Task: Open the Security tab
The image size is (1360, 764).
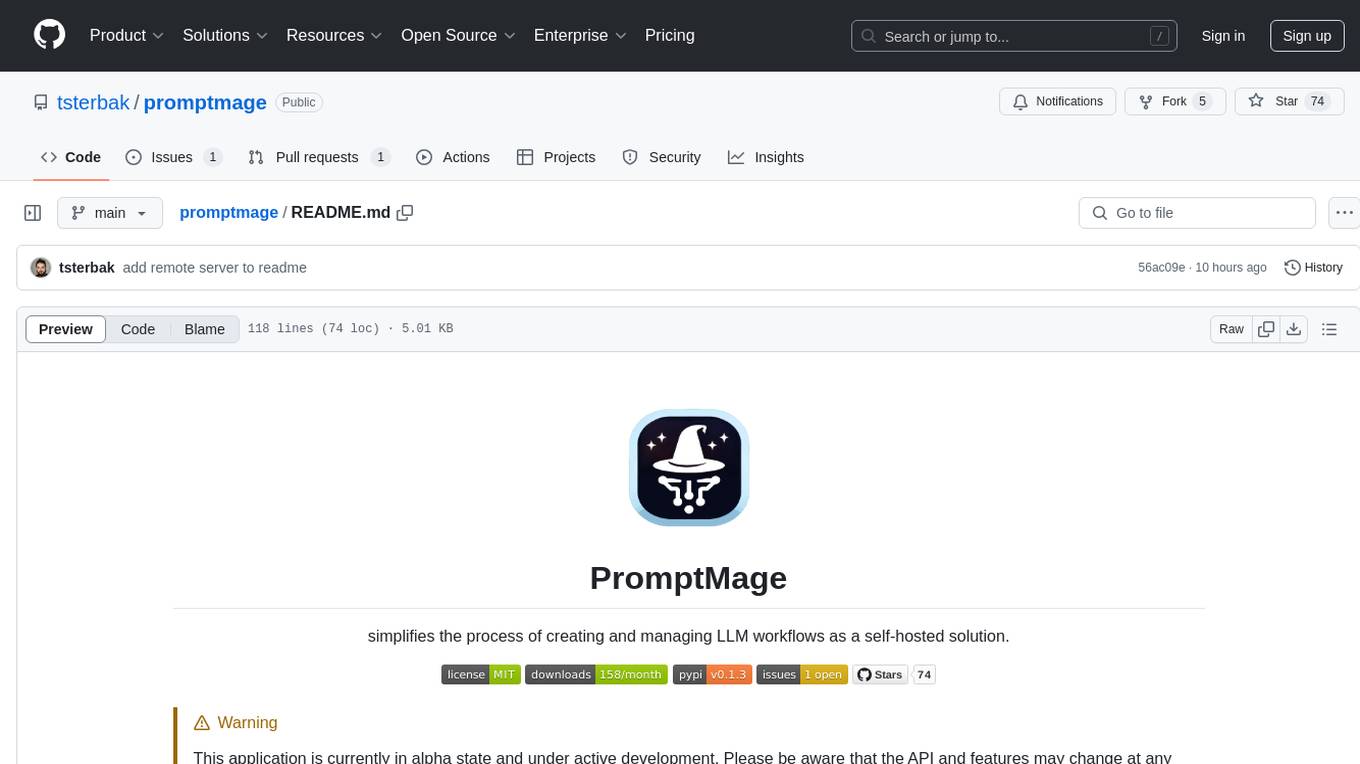Action: click(662, 157)
